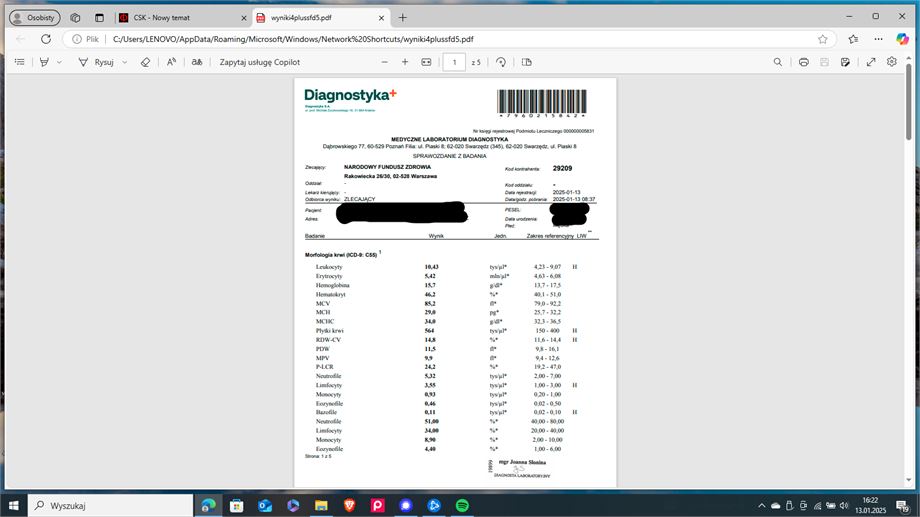Print the PDF document

(x=804, y=62)
